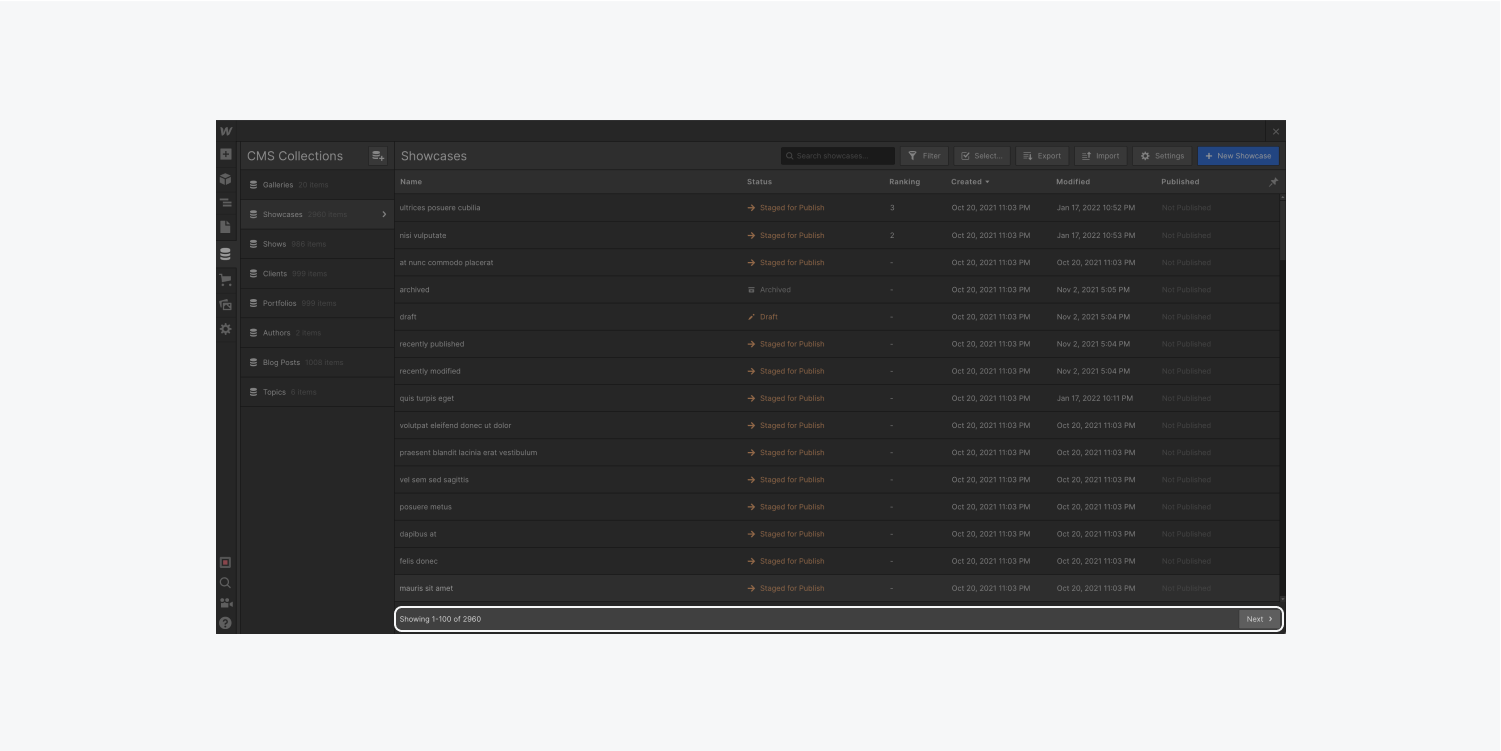Open the Pages panel
The width and height of the screenshot is (1501, 751).
(226, 228)
